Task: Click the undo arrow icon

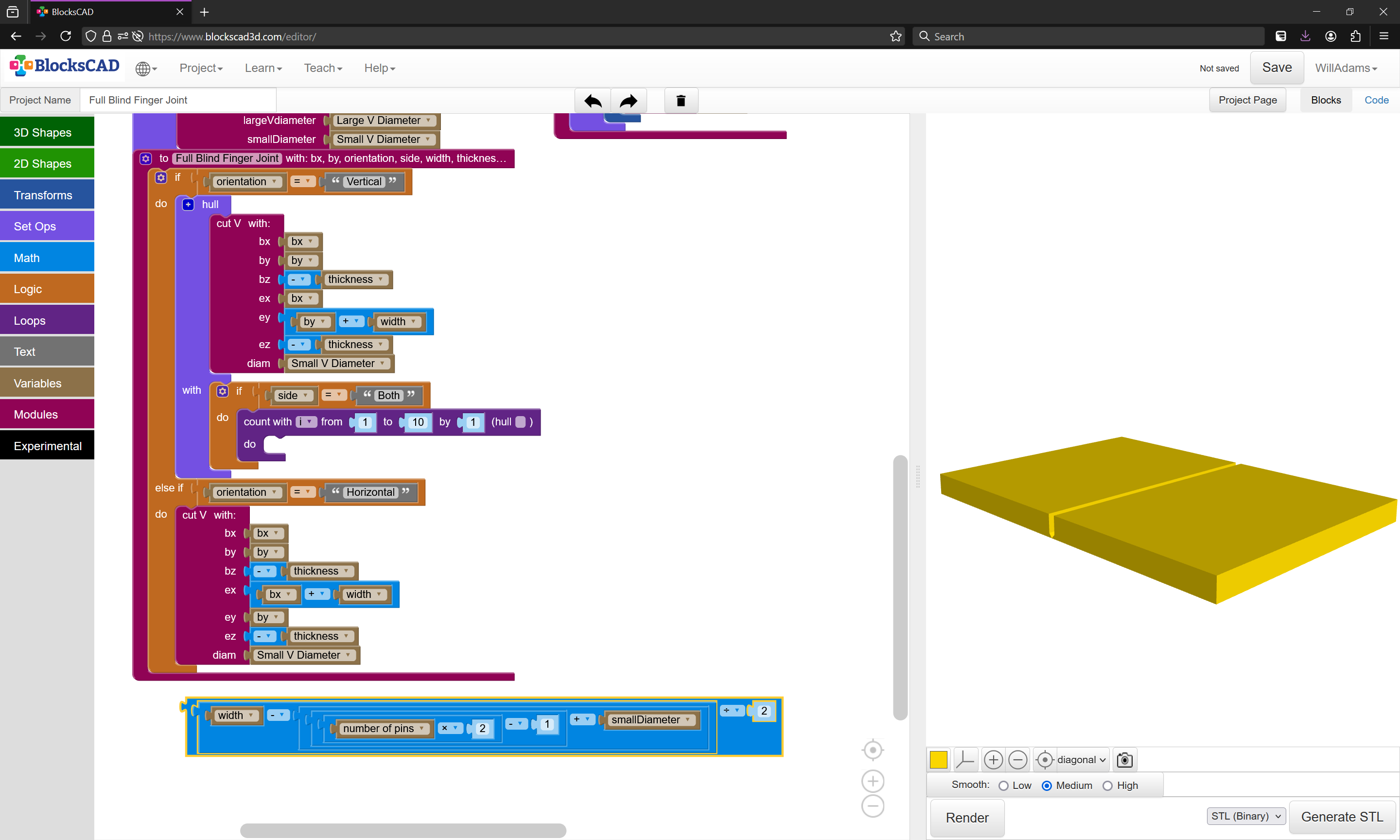Action: (x=593, y=101)
